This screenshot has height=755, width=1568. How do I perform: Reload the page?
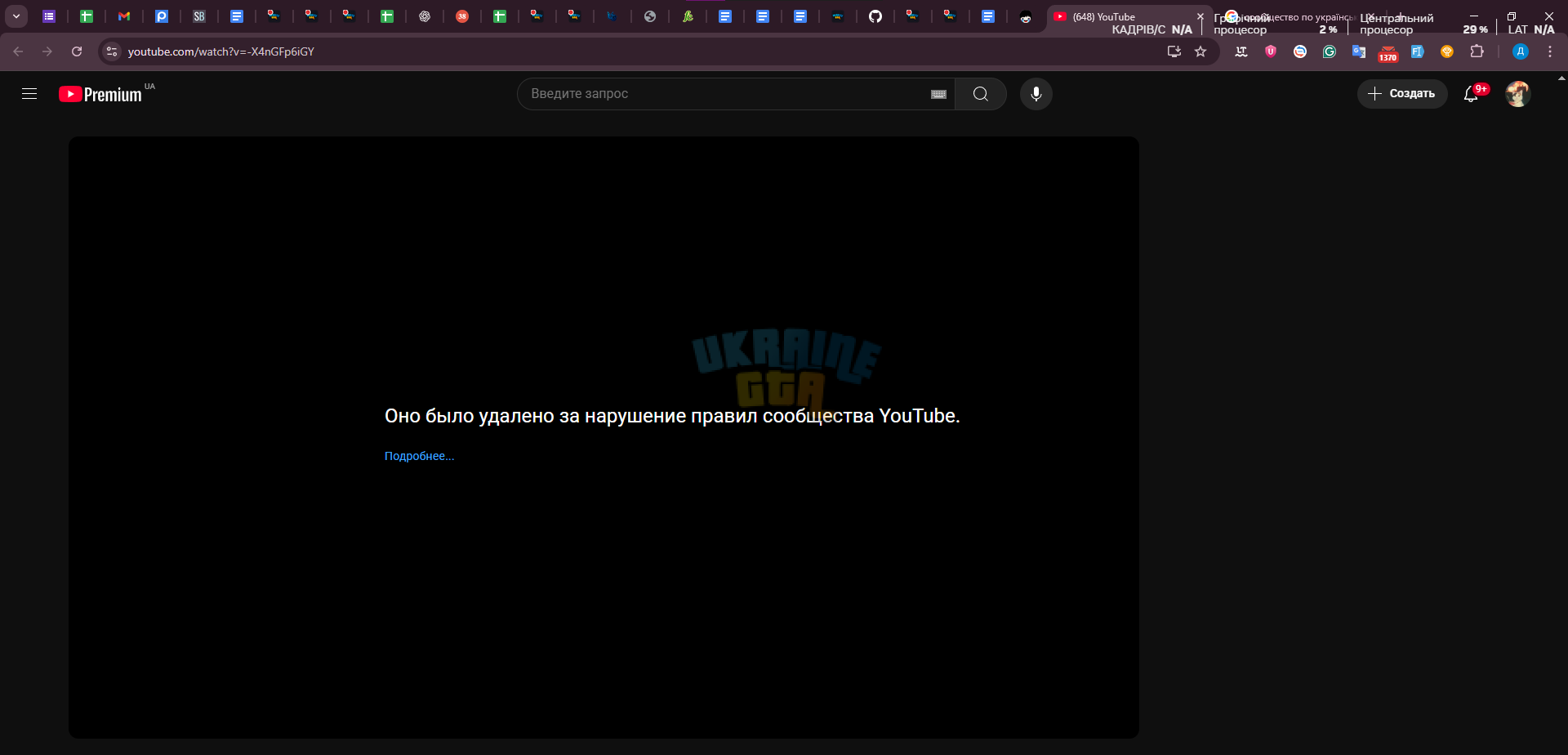(x=77, y=51)
